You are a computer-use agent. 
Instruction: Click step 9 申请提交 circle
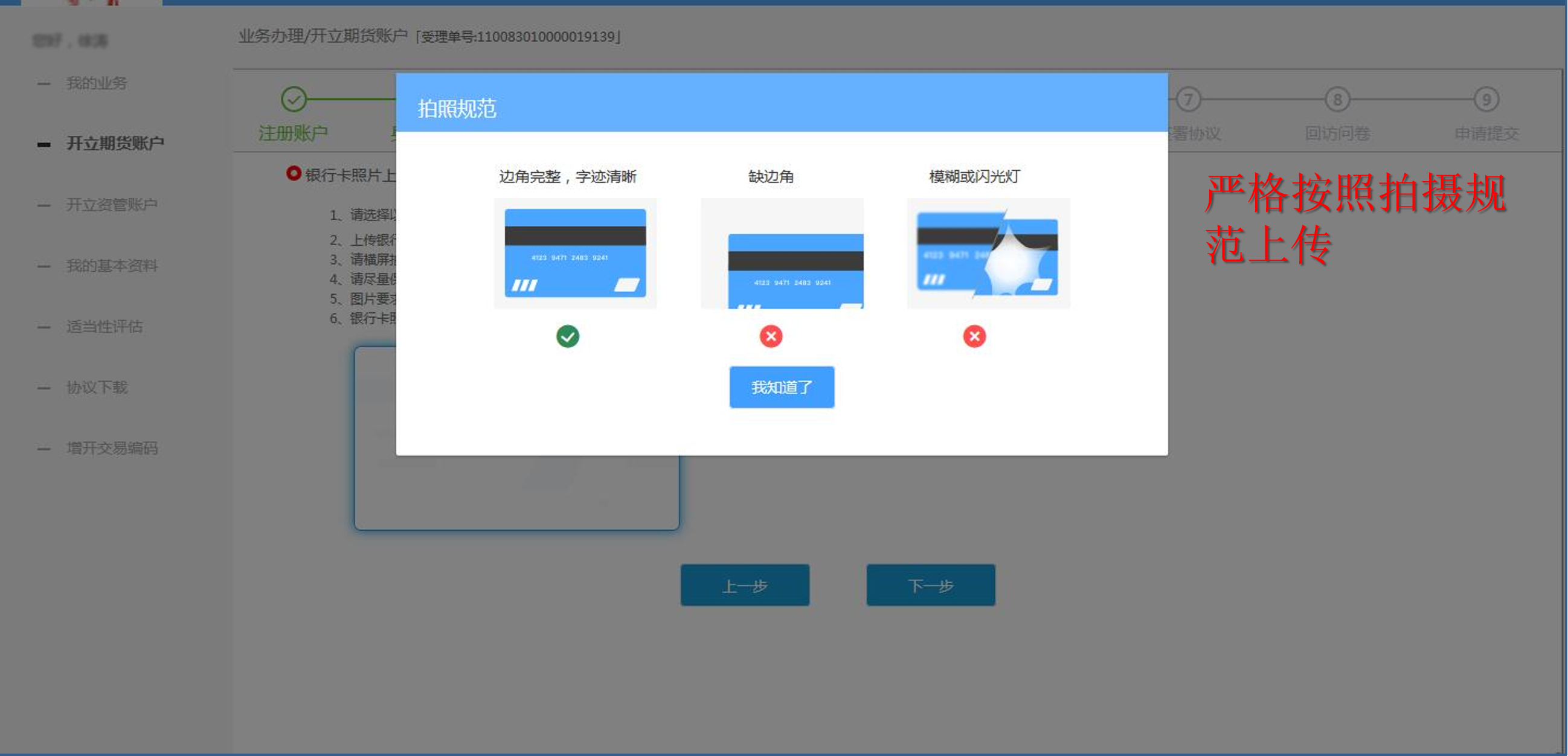coord(1486,99)
